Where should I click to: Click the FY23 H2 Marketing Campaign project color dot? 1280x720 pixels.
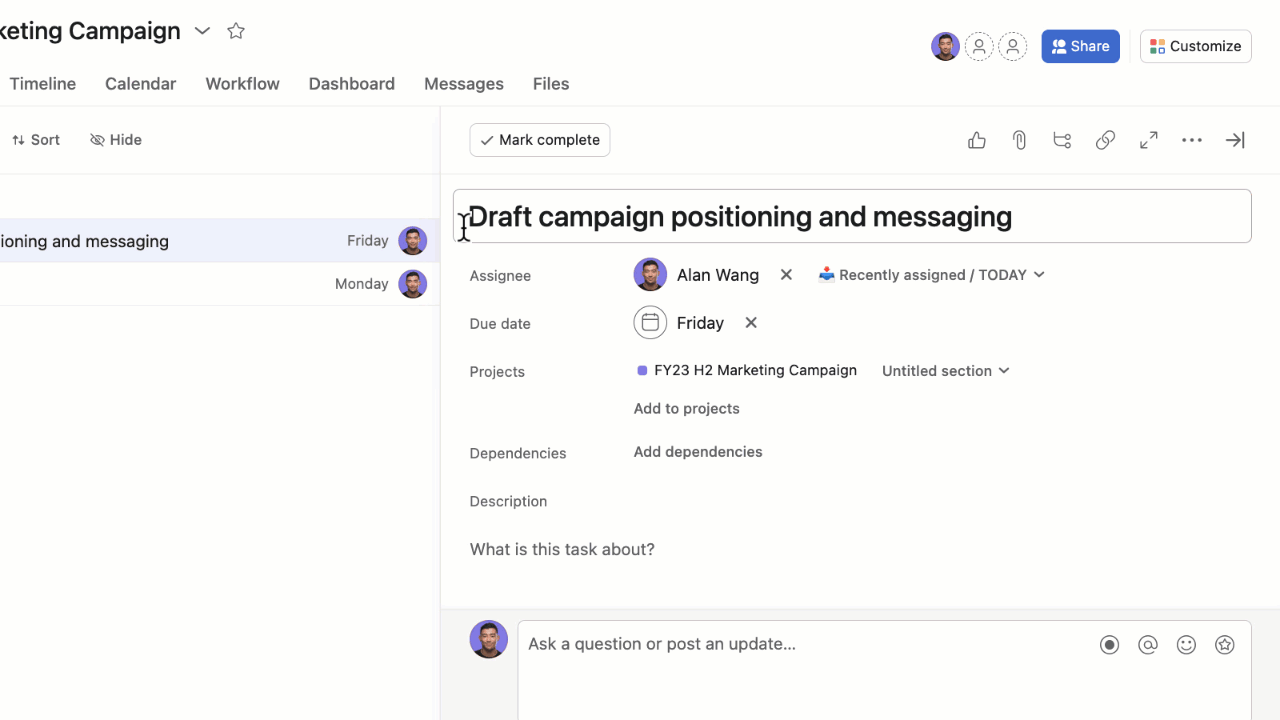click(x=642, y=371)
